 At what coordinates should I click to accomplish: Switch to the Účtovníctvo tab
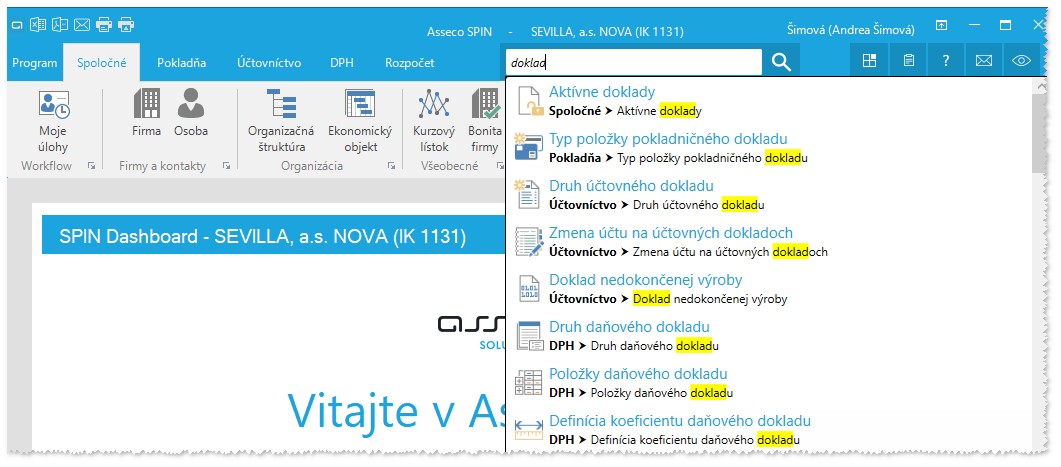[269, 63]
